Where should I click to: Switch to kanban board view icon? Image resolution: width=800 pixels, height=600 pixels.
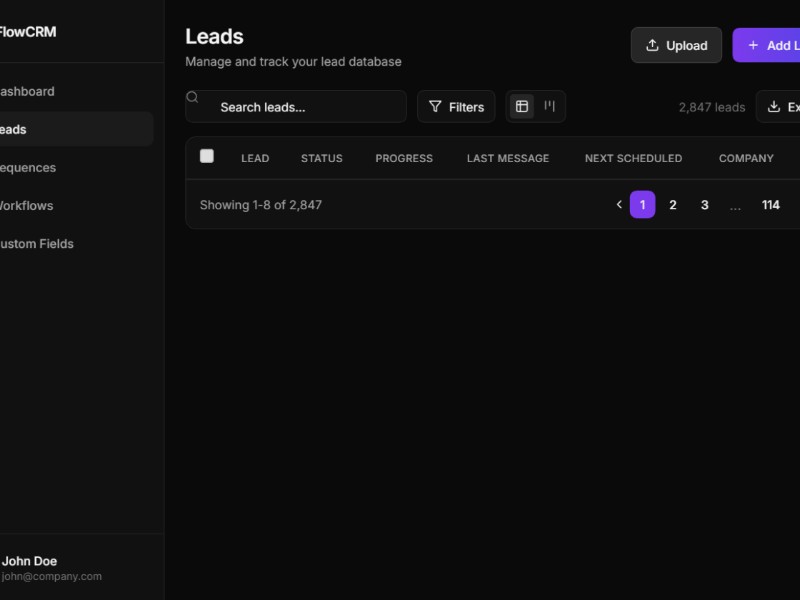(549, 106)
